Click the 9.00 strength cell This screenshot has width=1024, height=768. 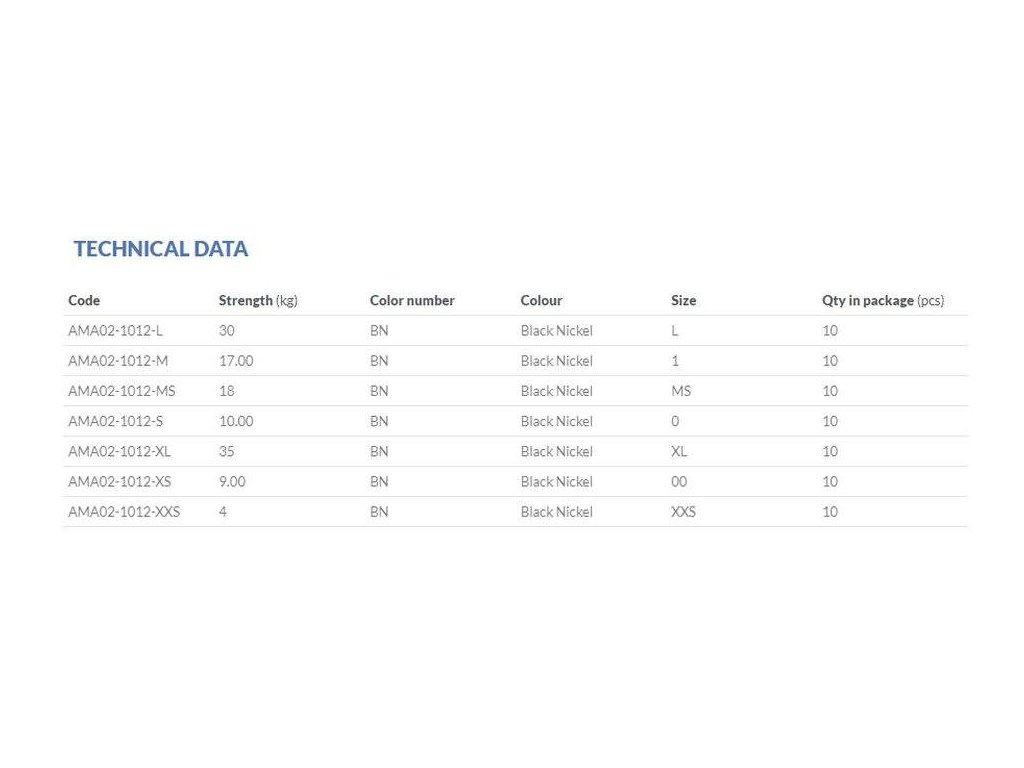232,481
